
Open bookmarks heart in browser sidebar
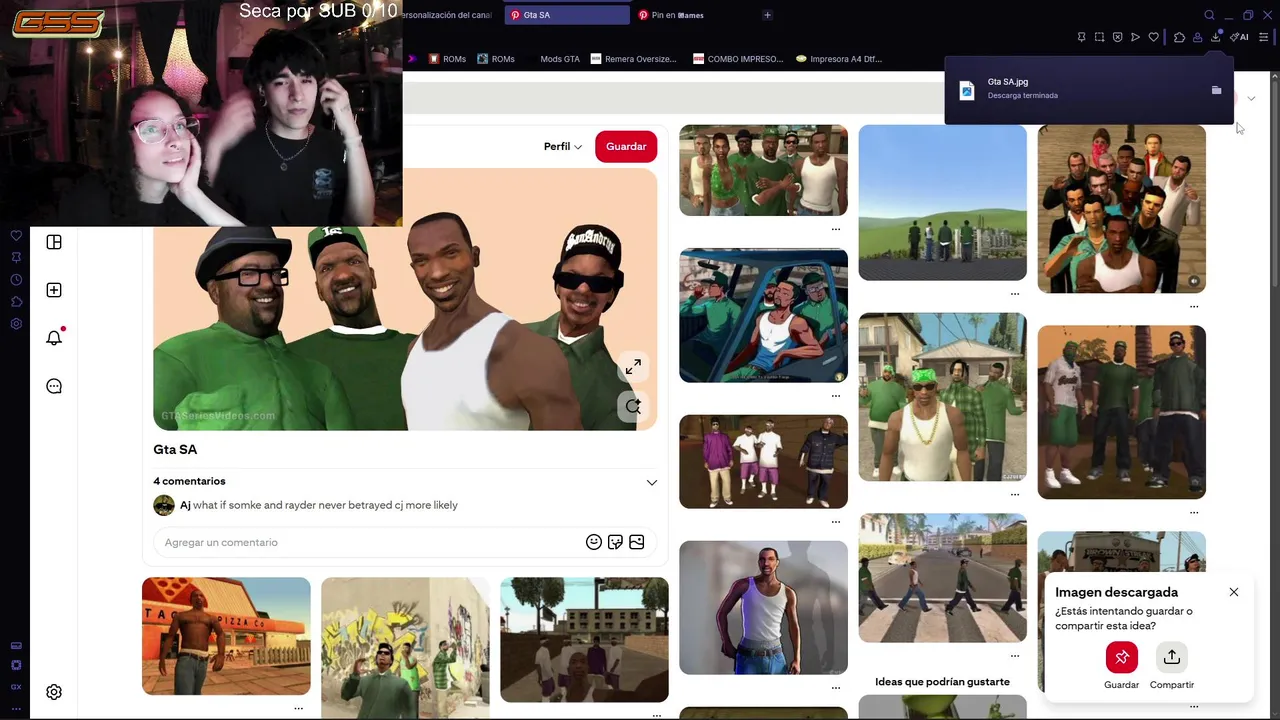[16, 236]
